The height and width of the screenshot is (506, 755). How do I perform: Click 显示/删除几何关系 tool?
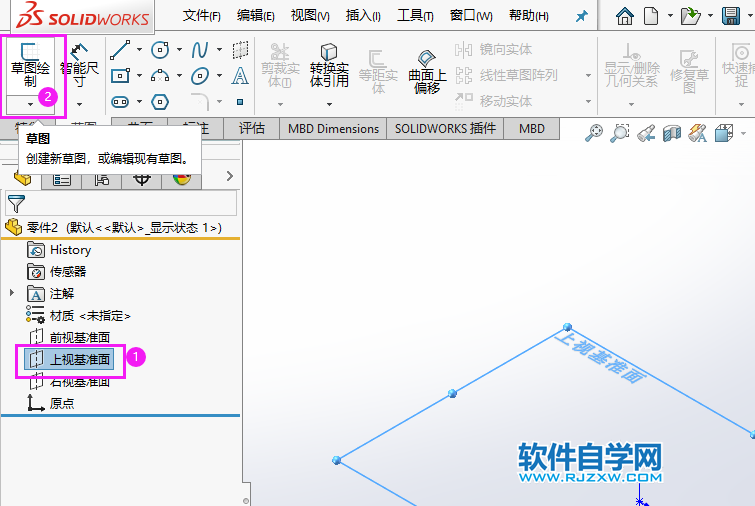point(631,65)
